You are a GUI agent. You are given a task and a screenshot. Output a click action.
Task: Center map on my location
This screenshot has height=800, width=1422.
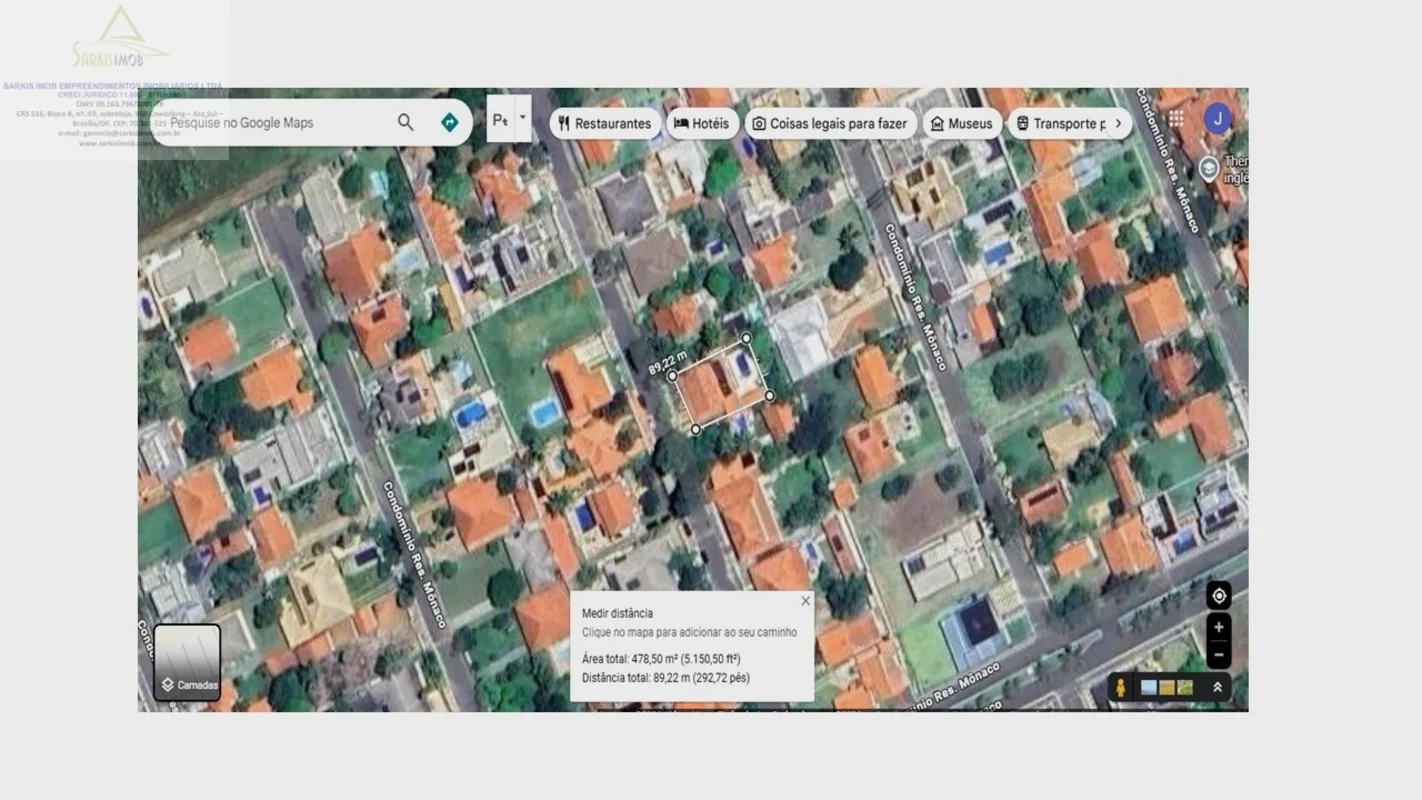[1218, 596]
